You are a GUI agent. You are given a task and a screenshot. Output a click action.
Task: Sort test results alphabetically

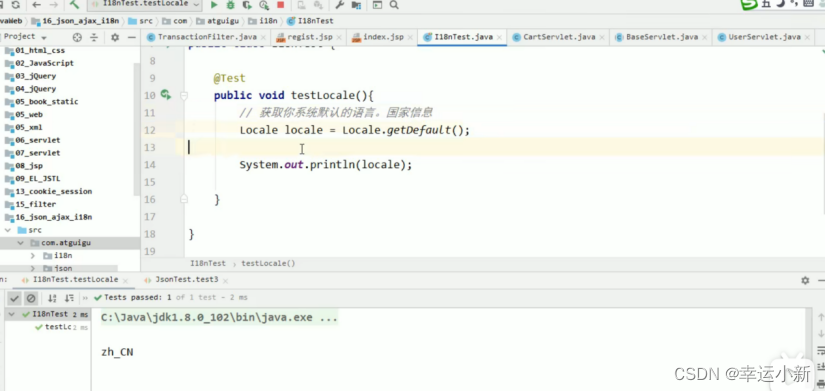pyautogui.click(x=52, y=298)
